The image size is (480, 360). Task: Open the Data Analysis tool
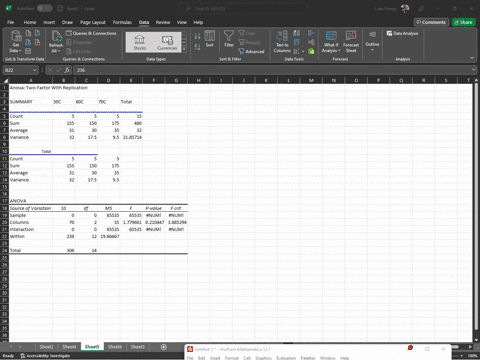click(402, 33)
